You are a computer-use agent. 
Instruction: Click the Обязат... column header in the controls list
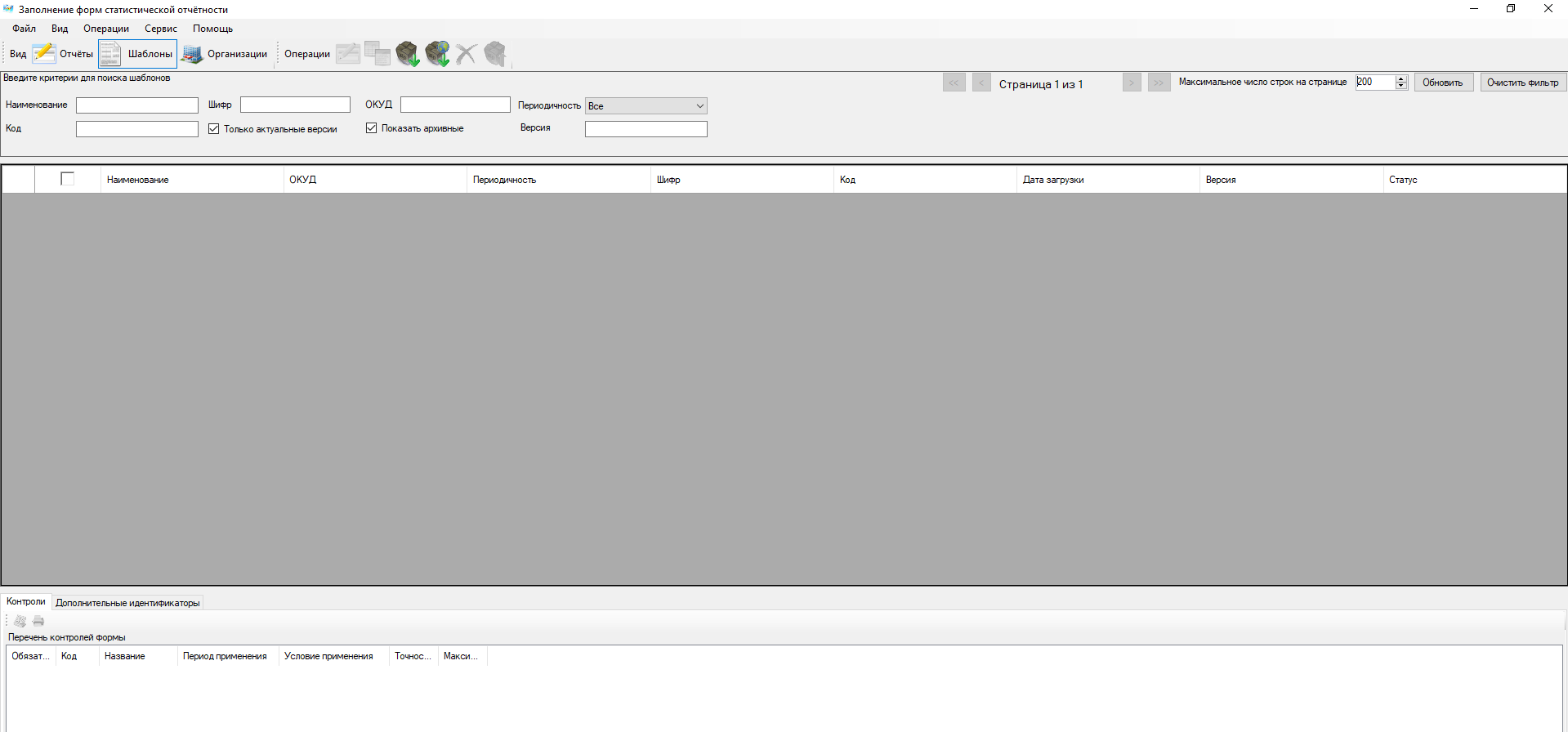point(31,656)
